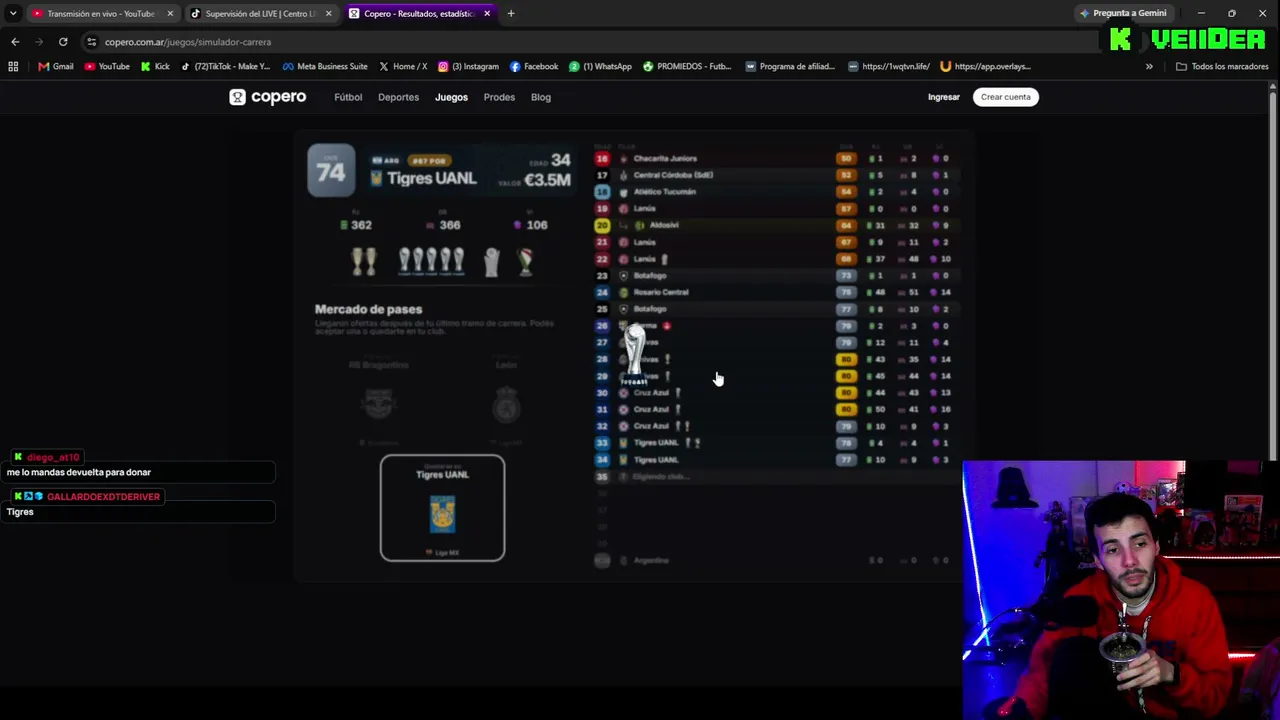Click the Copero logo in the site header
This screenshot has width=1280, height=720.
(x=267, y=97)
